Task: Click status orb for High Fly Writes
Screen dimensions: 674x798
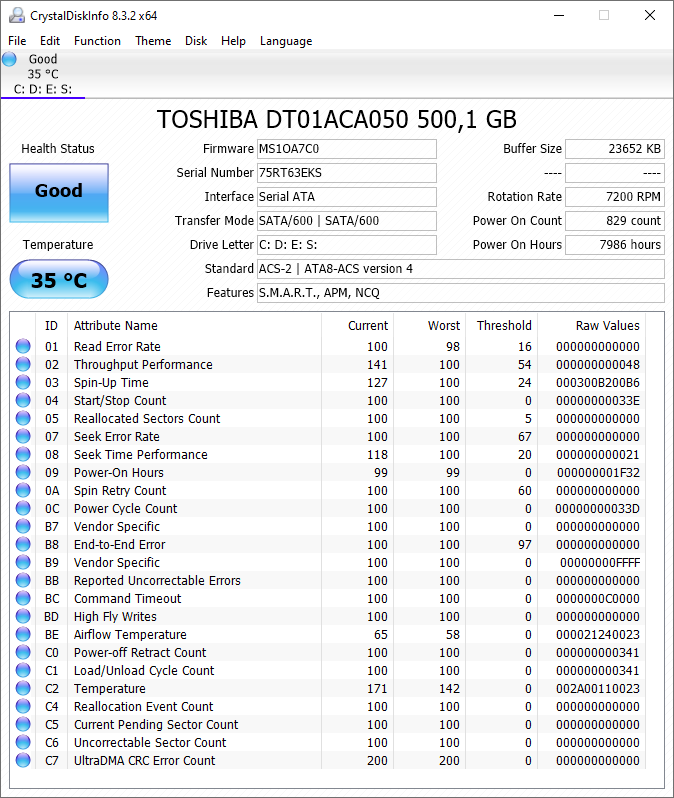Action: (x=23, y=616)
